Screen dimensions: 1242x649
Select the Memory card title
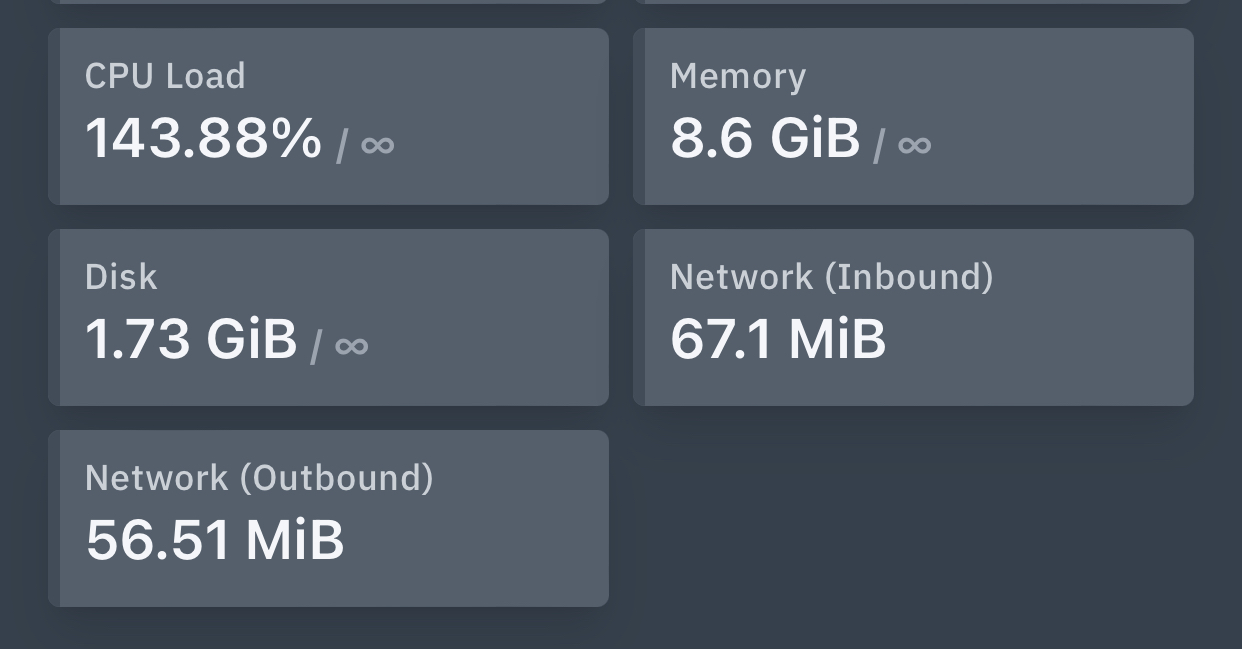[738, 77]
